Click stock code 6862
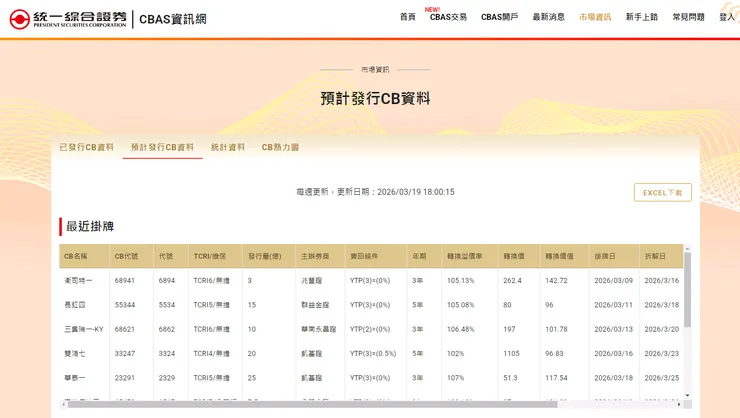 167,329
